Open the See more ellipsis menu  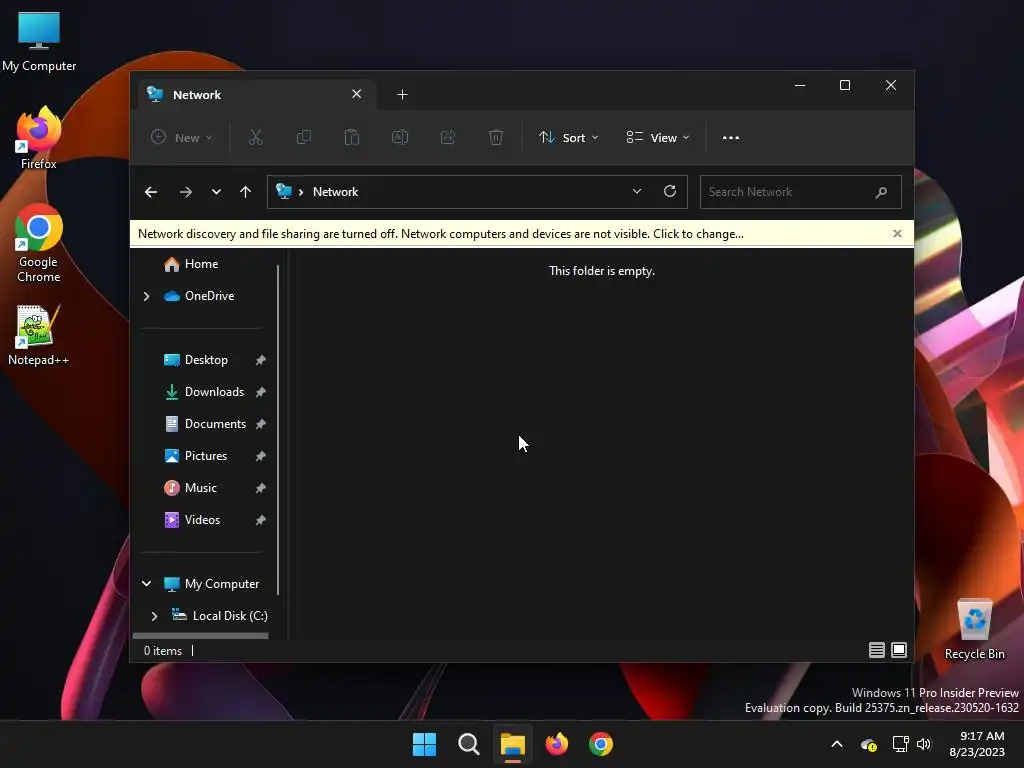[x=731, y=138]
